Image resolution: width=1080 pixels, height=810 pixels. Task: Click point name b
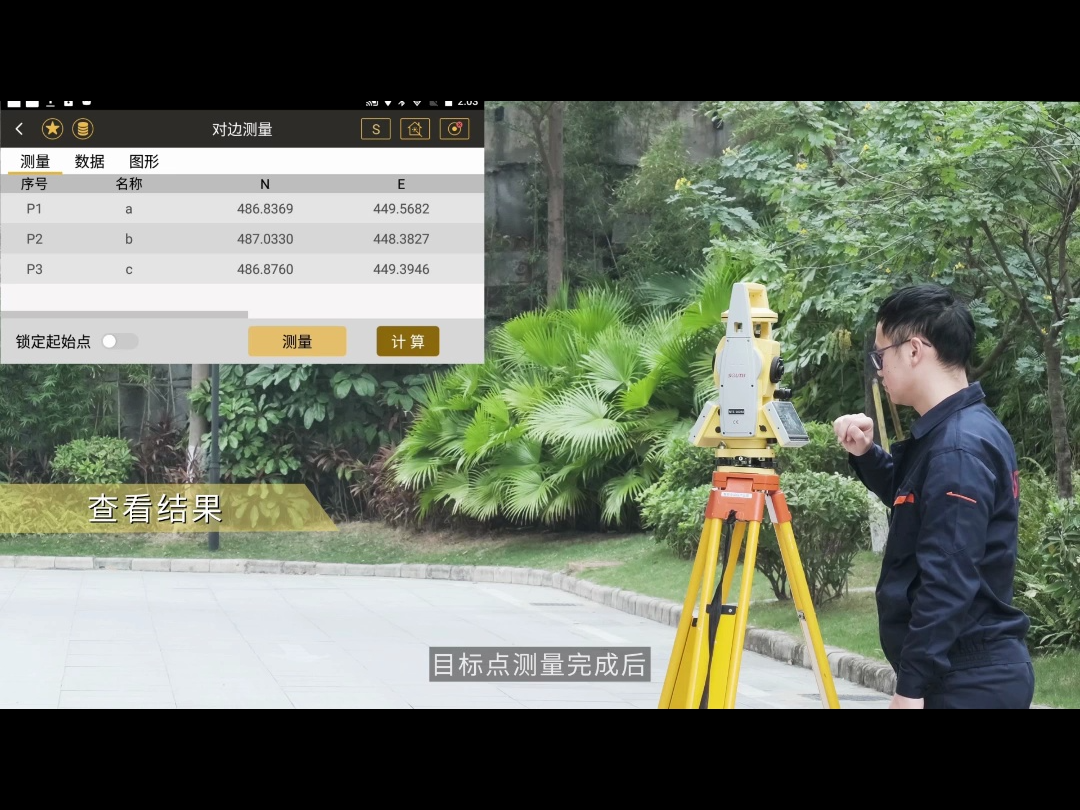(129, 239)
